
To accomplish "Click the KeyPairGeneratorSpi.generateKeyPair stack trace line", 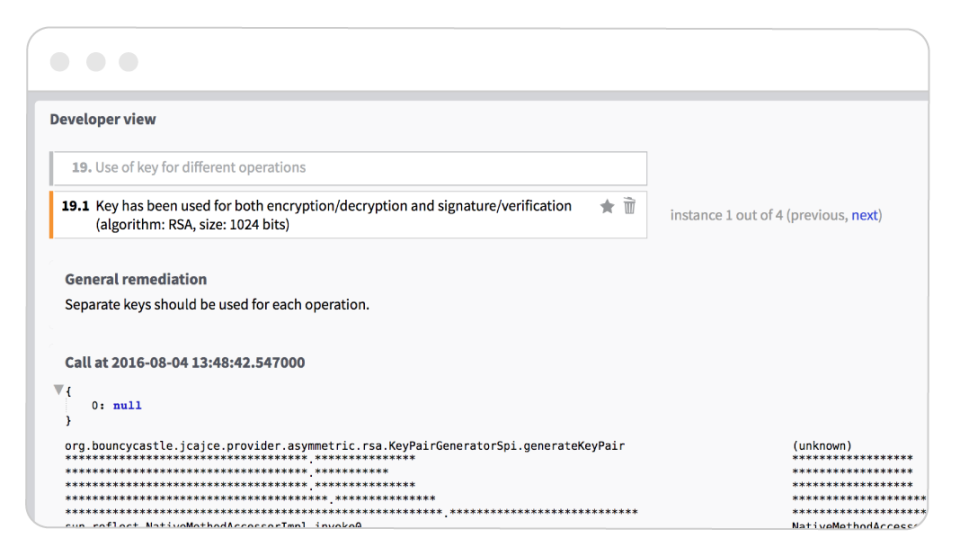I will pyautogui.click(x=345, y=445).
